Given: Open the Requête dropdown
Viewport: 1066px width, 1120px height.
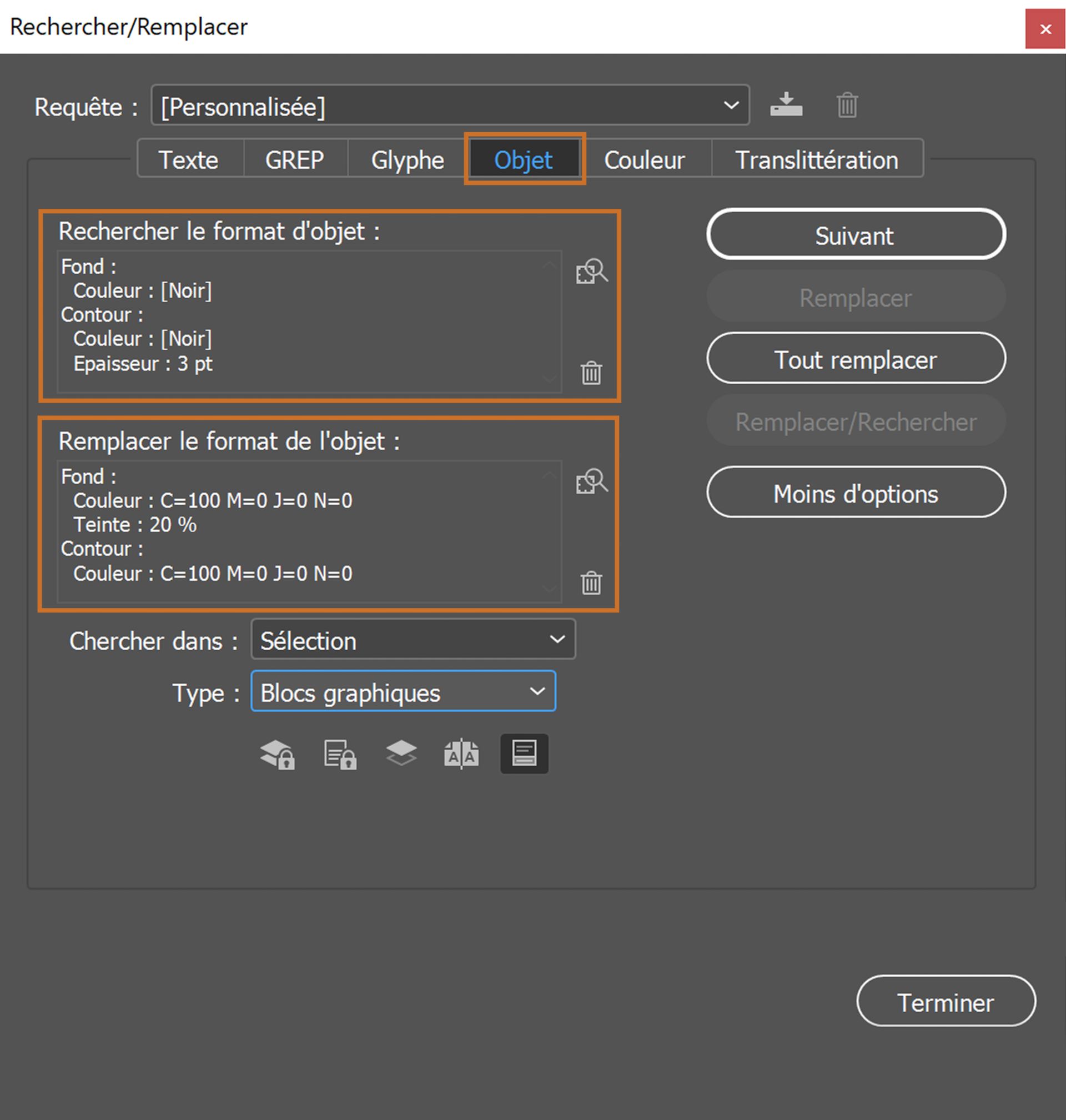Looking at the screenshot, I should 450,106.
